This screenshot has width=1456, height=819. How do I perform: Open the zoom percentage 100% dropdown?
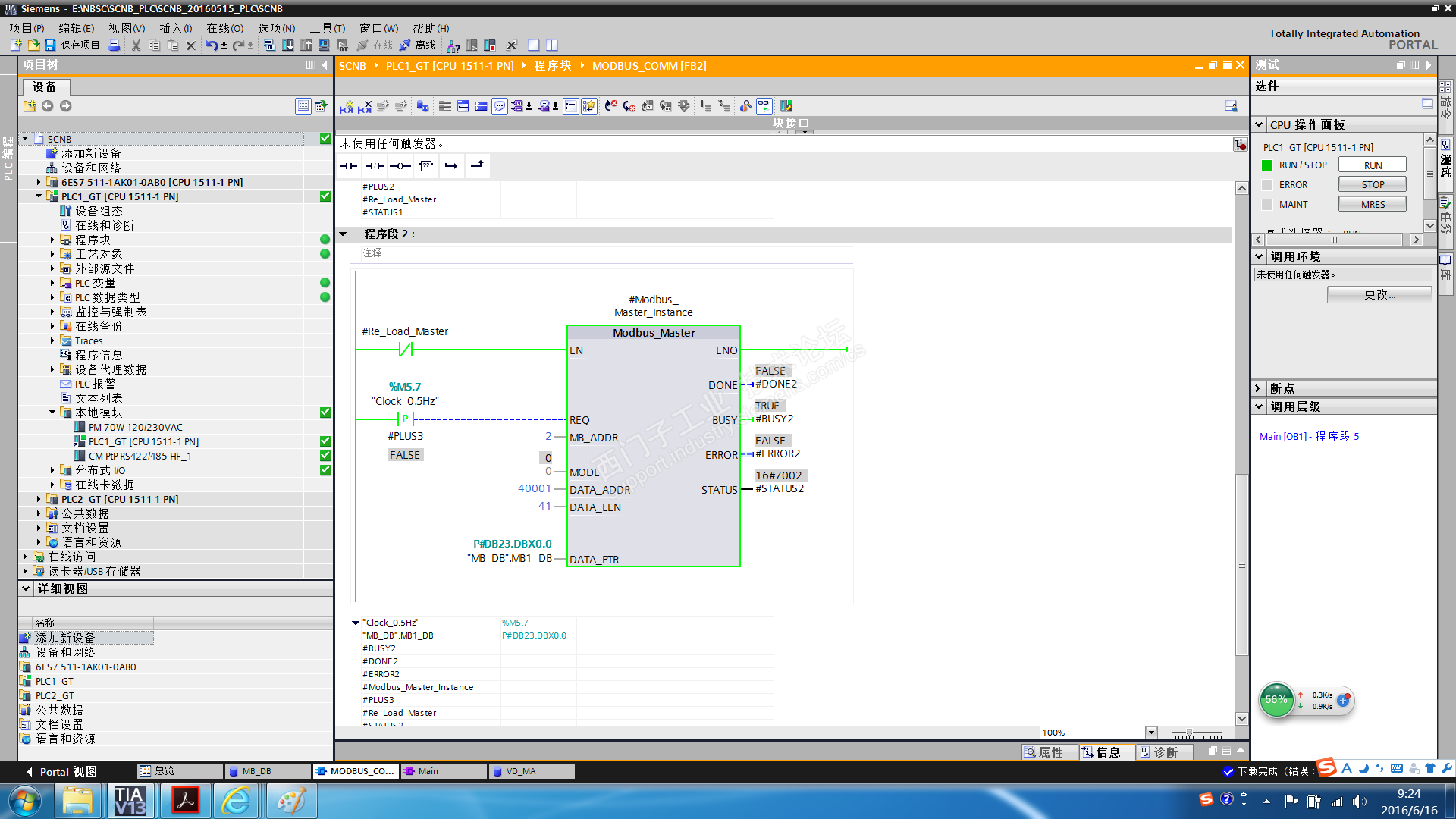point(1151,733)
